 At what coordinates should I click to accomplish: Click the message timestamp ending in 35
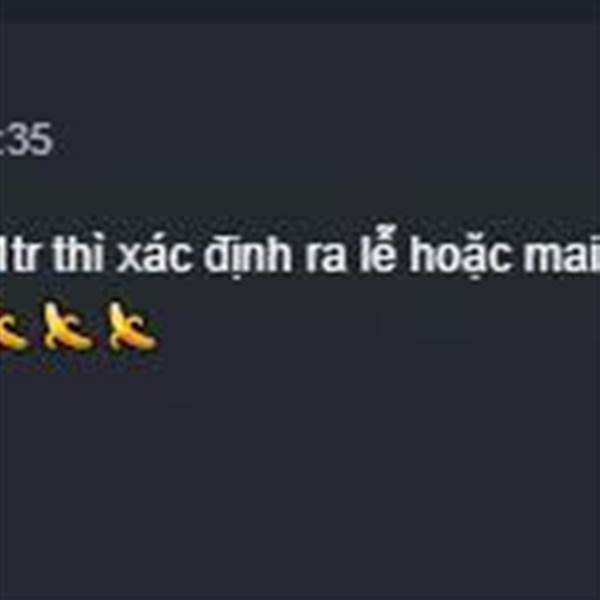(x=26, y=139)
